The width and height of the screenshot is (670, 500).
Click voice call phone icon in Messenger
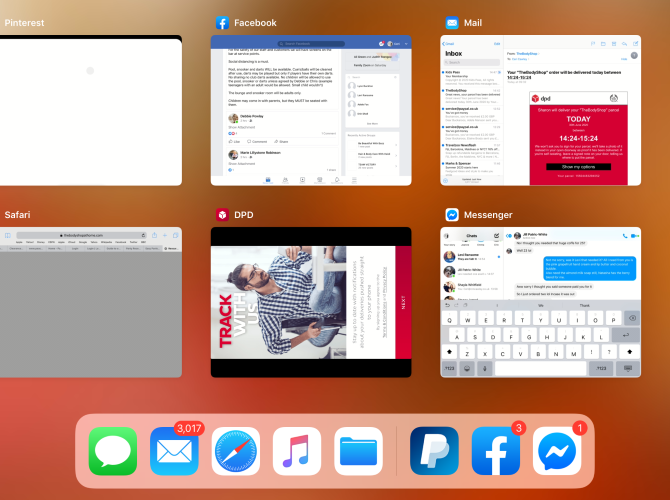(625, 235)
